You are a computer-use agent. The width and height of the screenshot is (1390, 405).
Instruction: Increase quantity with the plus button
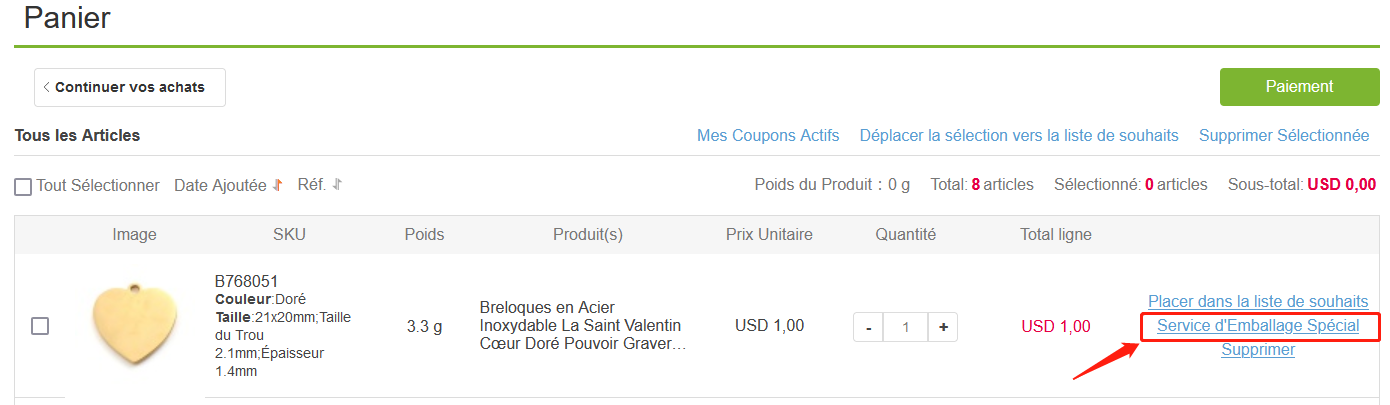[942, 327]
